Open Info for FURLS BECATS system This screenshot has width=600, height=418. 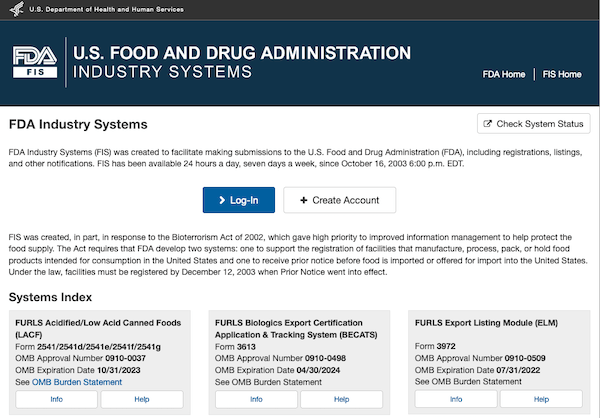255,399
